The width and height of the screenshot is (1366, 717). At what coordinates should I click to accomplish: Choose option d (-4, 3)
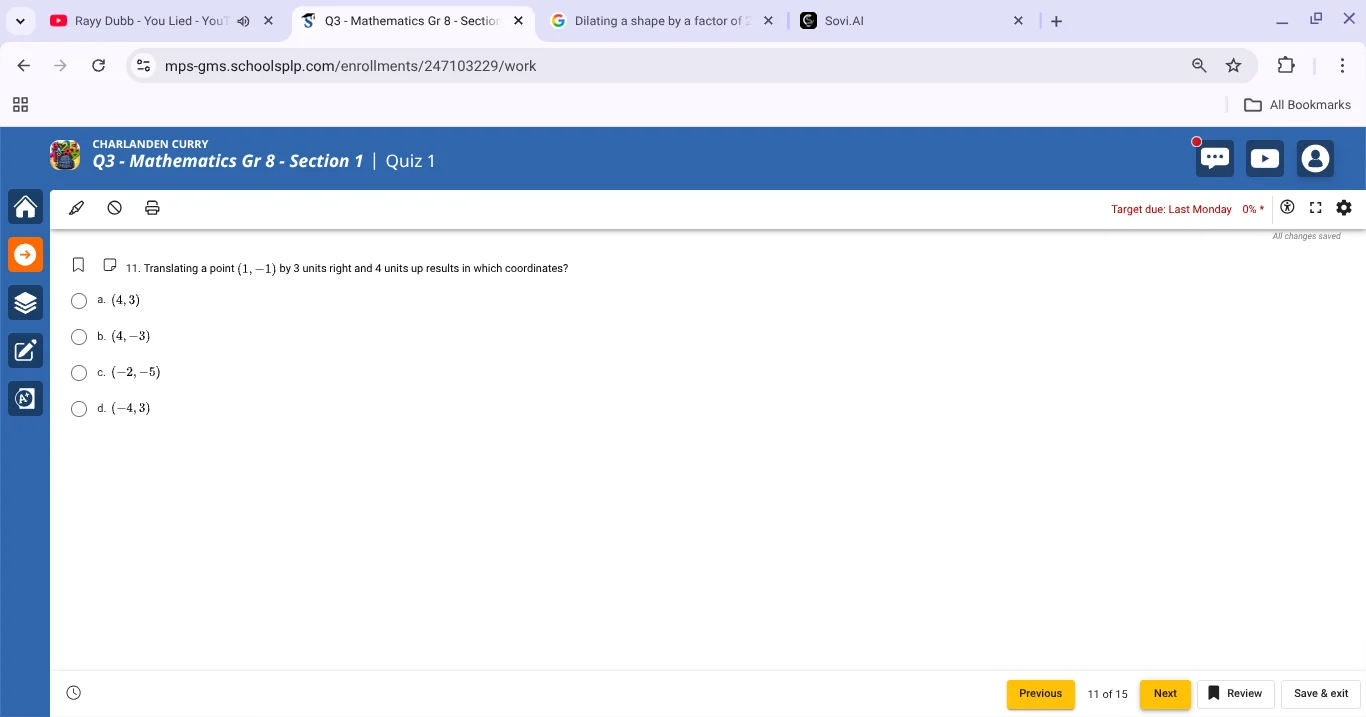pos(79,409)
